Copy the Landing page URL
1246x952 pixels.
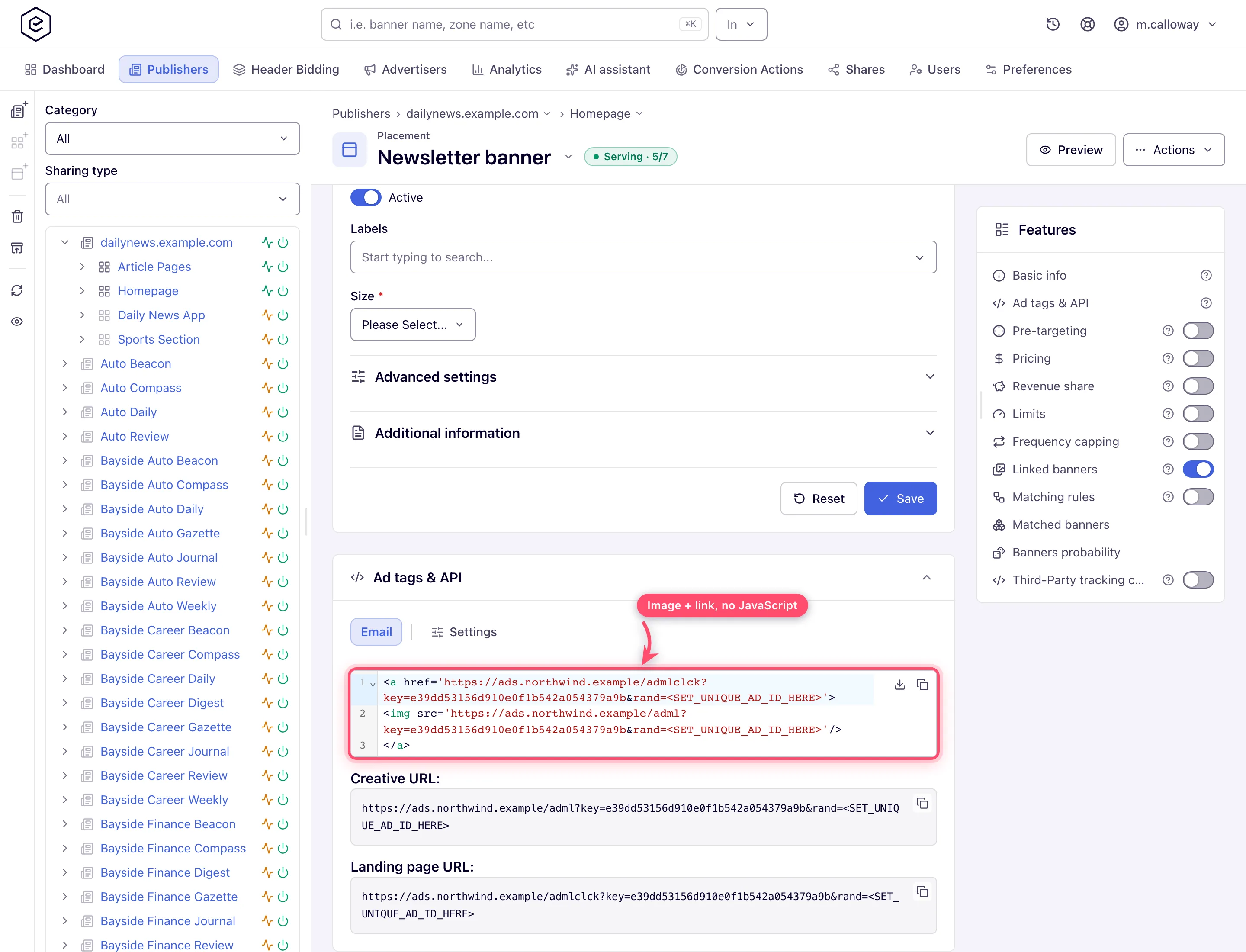point(922,891)
